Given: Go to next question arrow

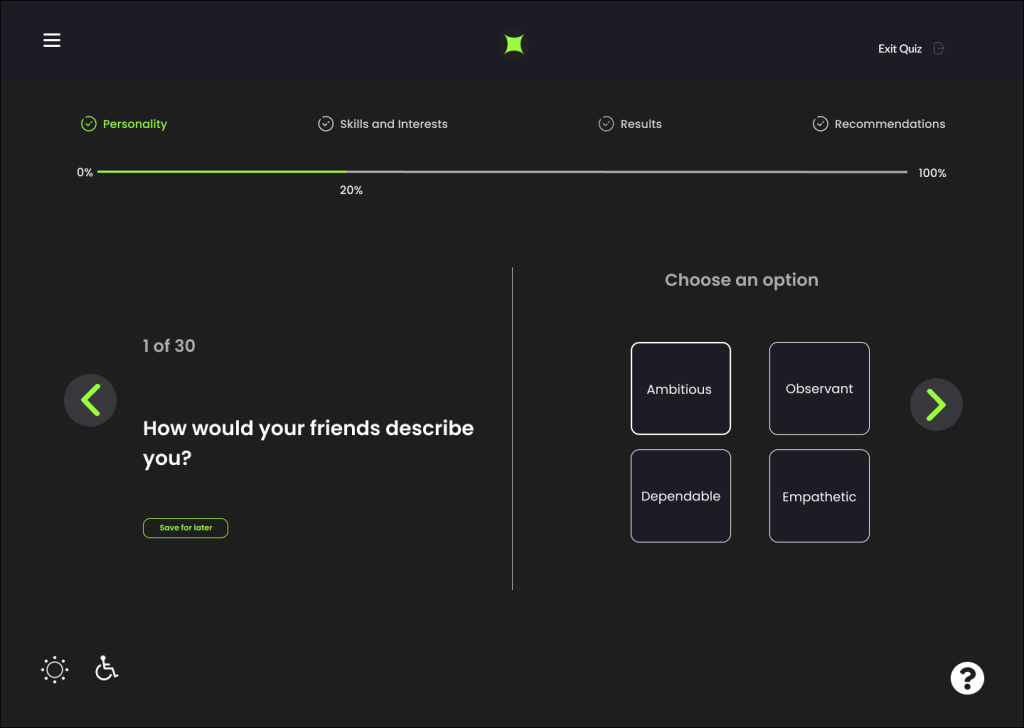Looking at the screenshot, I should [x=936, y=404].
